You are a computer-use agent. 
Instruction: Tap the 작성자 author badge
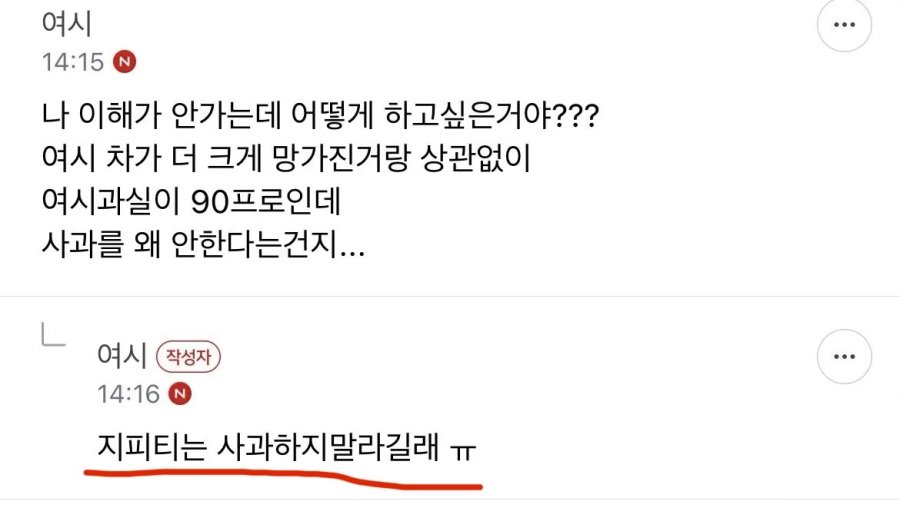pos(188,357)
